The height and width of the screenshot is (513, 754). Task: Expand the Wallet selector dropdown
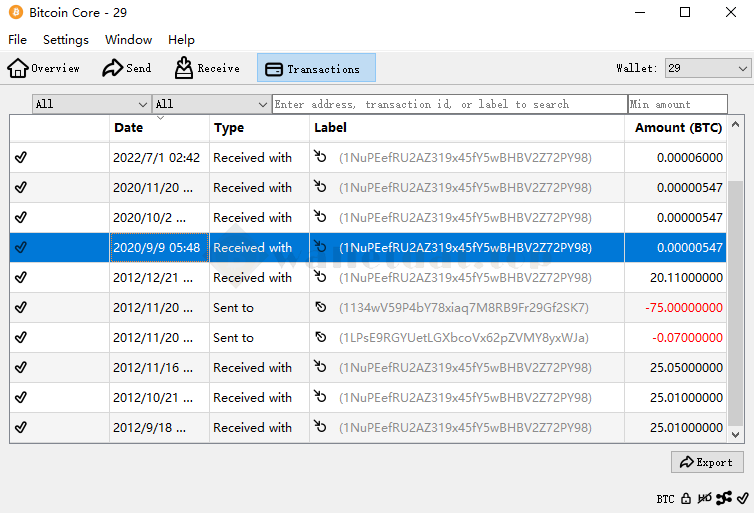tap(708, 68)
